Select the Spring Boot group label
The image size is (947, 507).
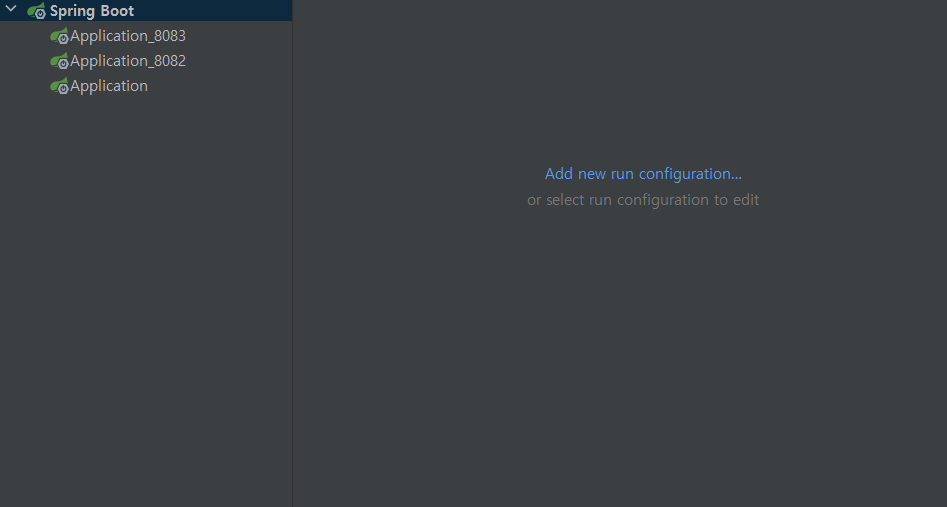coord(92,11)
